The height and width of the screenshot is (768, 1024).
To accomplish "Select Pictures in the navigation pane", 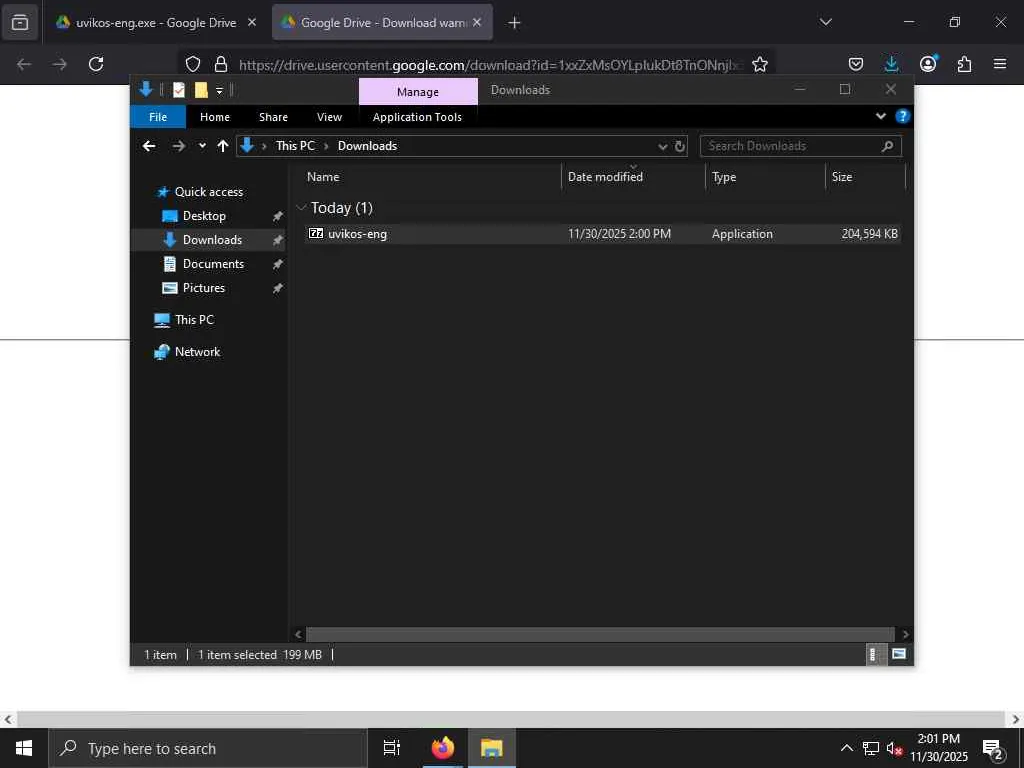I will [203, 288].
